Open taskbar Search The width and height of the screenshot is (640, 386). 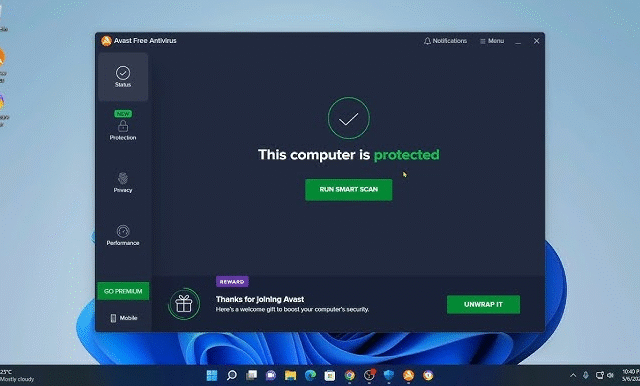pyautogui.click(x=232, y=375)
